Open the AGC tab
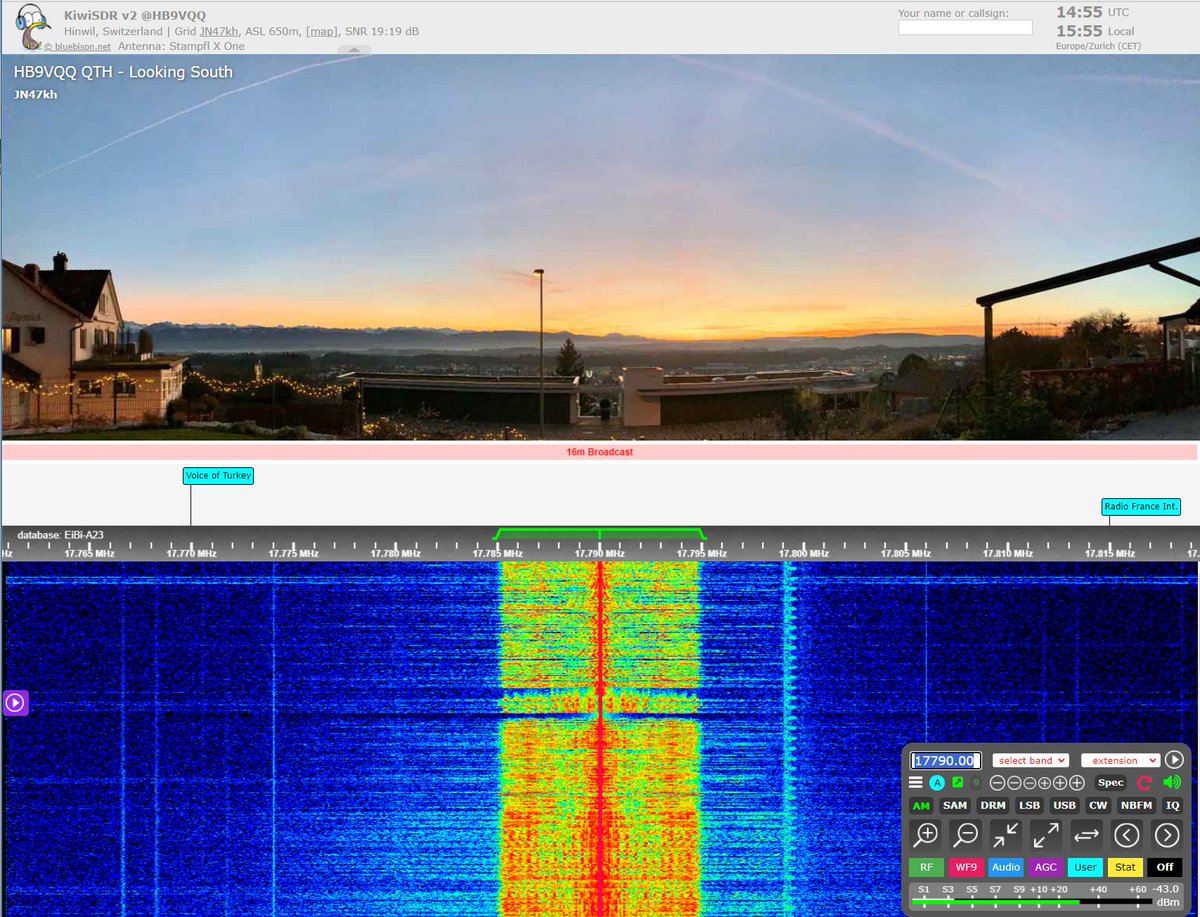Viewport: 1200px width, 917px height. click(x=1045, y=867)
